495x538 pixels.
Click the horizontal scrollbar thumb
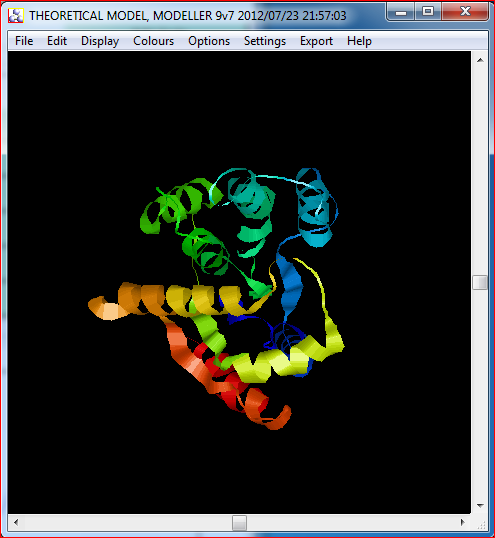[x=239, y=523]
